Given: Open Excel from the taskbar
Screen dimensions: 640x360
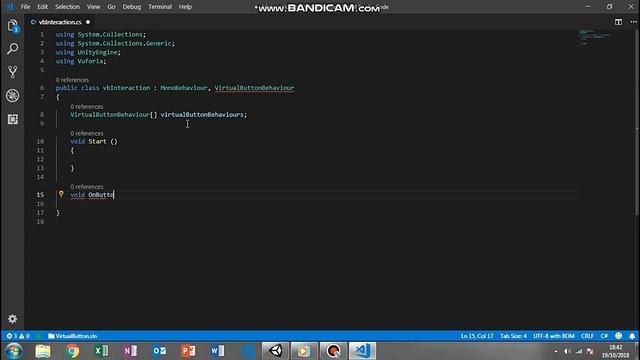Looking at the screenshot, I should pyautogui.click(x=101, y=351).
